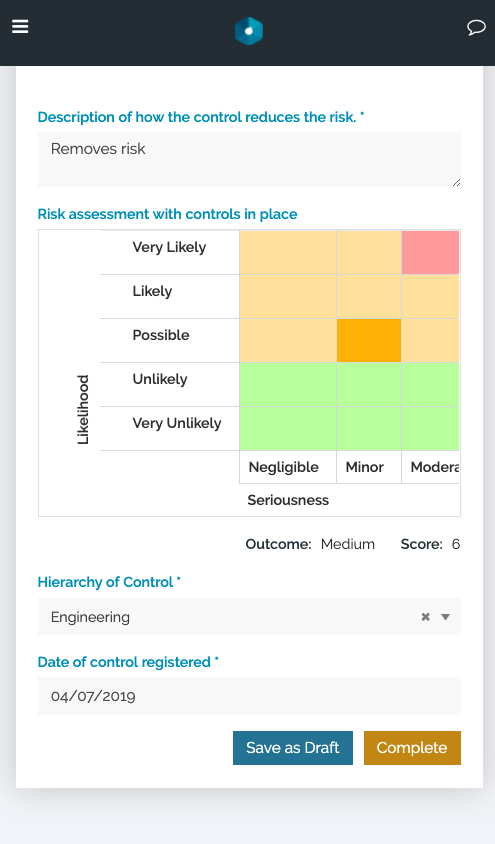This screenshot has width=495, height=844.
Task: Focus the Removes risk description field
Action: coord(249,159)
